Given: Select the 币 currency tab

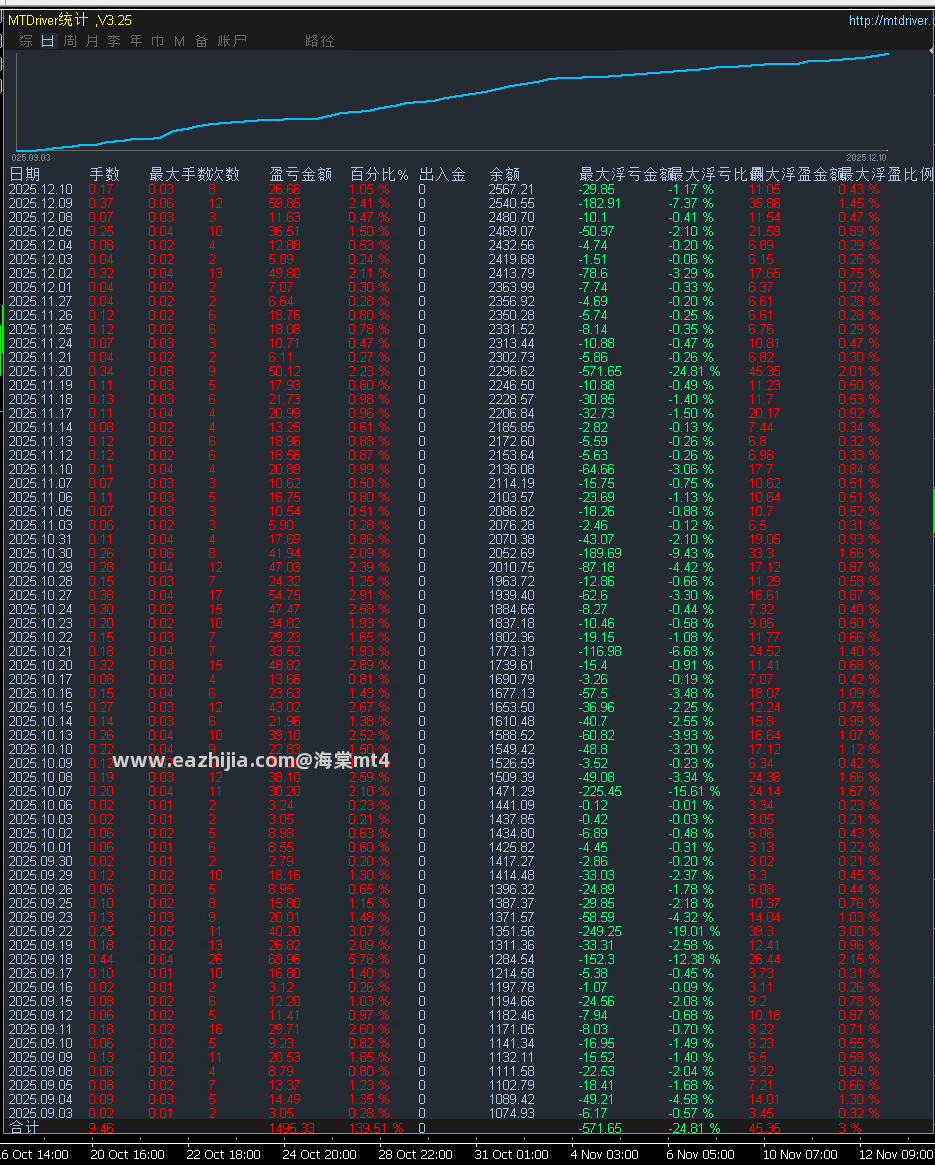Looking at the screenshot, I should (x=158, y=41).
